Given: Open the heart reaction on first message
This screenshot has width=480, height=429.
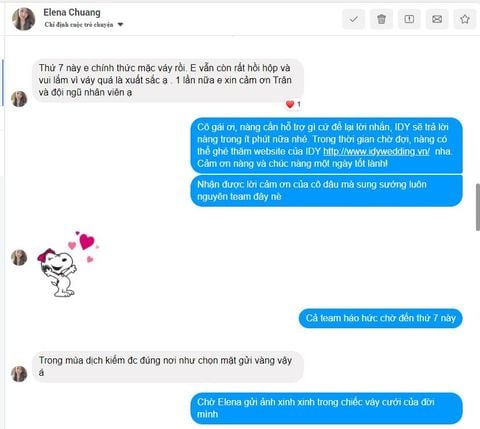Looking at the screenshot, I should tap(293, 104).
